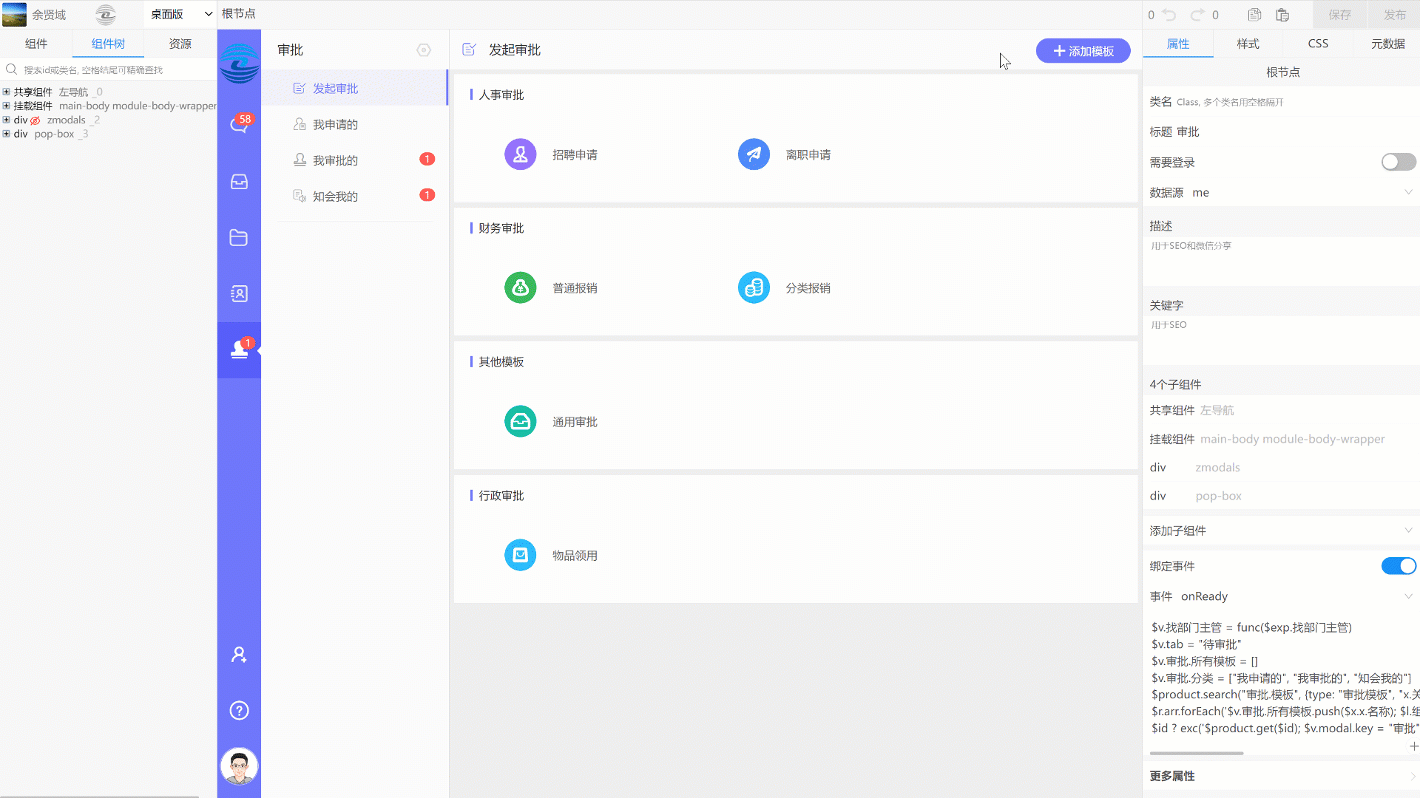1420x798 pixels.
Task: Toggle the 需要登录 switch
Action: (x=1399, y=162)
